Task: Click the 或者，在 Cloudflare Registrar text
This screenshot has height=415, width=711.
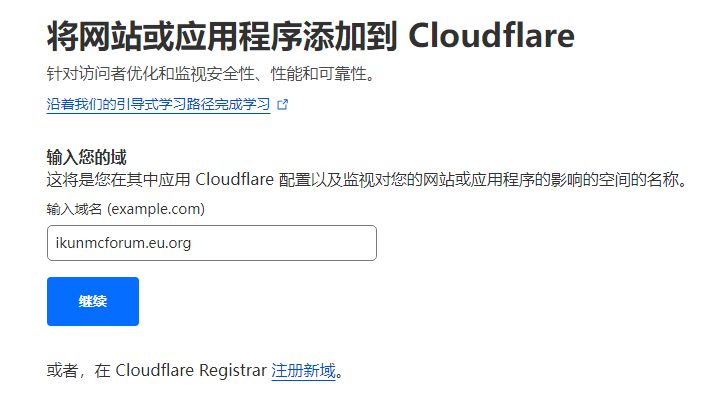Action: pyautogui.click(x=157, y=371)
